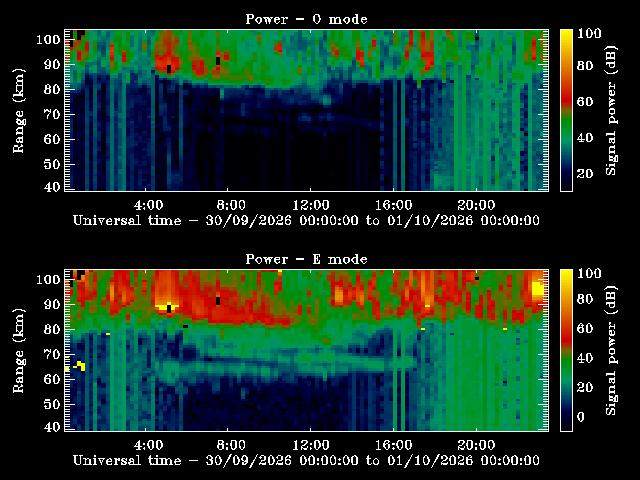This screenshot has height=480, width=640.
Task: Click the 8:00 tick label under O mode plot
Action: point(231,204)
